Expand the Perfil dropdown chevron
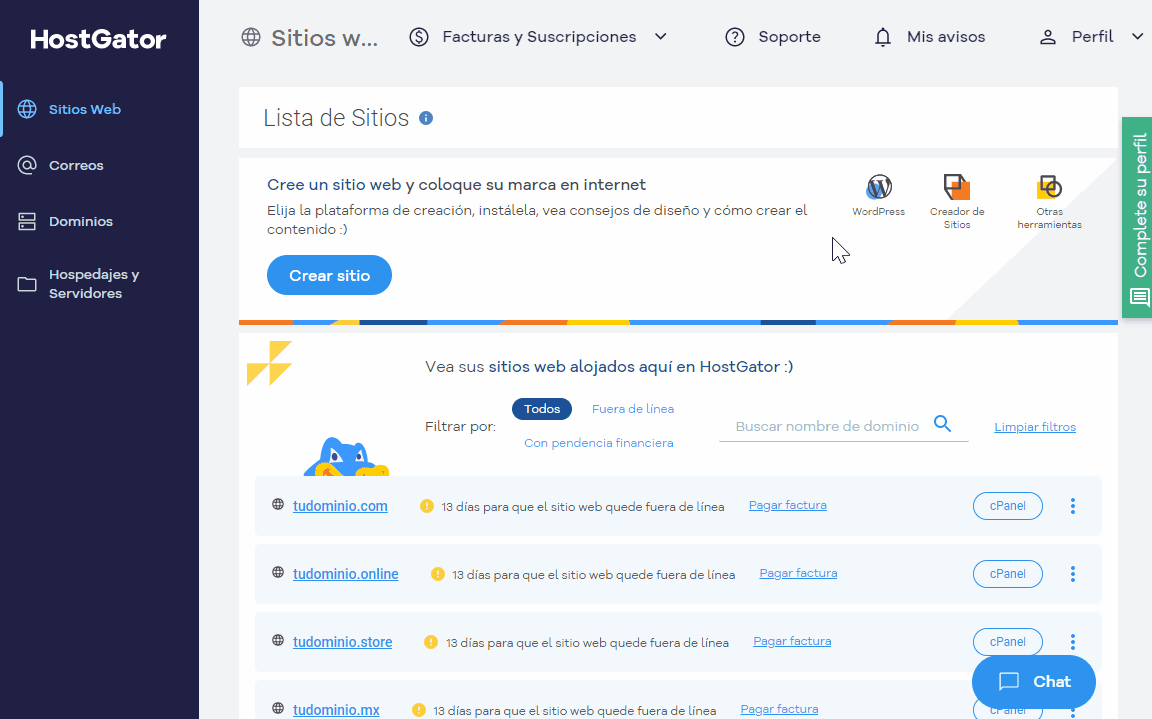 1137,37
